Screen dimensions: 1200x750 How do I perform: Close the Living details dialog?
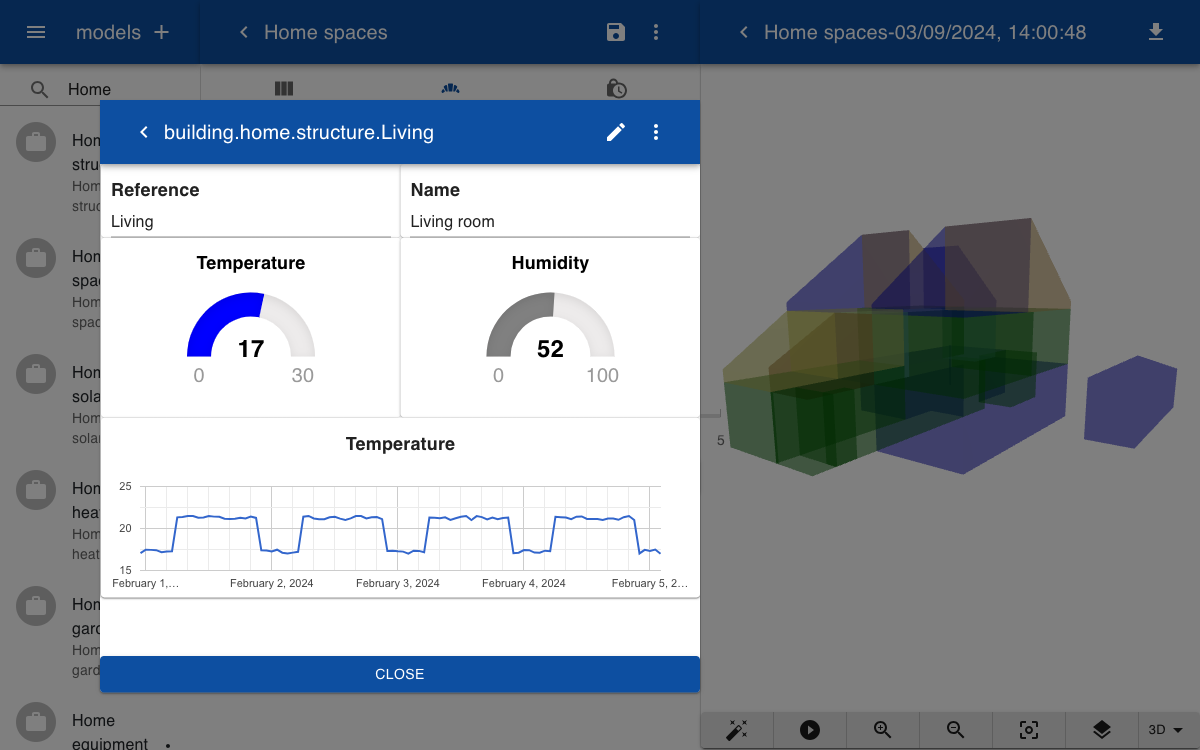pyautogui.click(x=400, y=674)
